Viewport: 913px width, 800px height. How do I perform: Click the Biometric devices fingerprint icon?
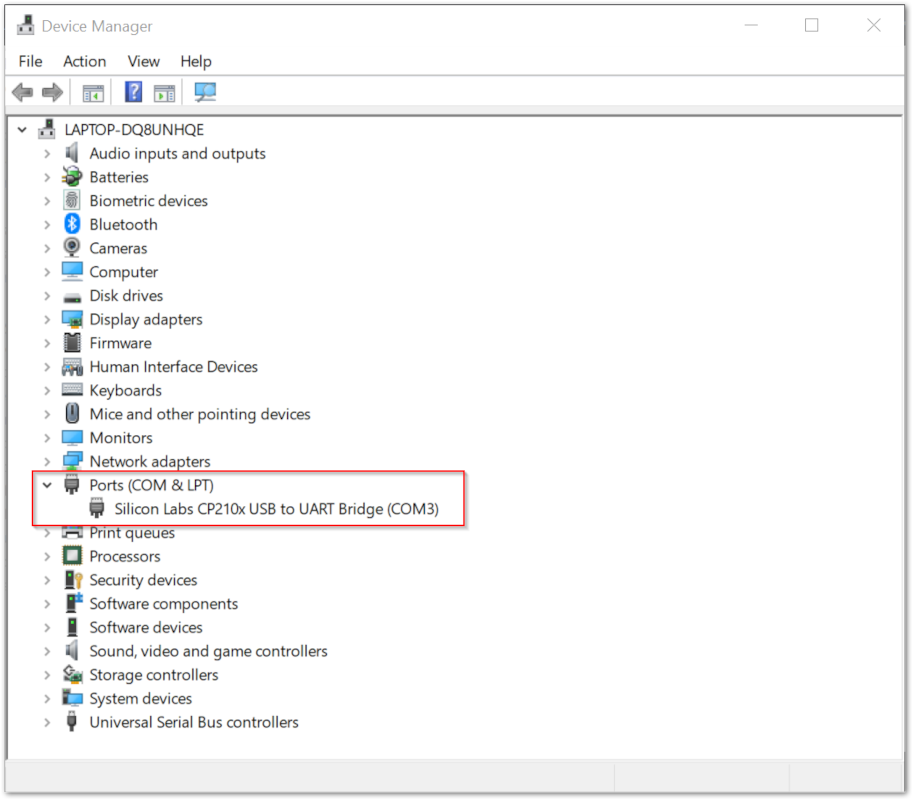(x=72, y=200)
